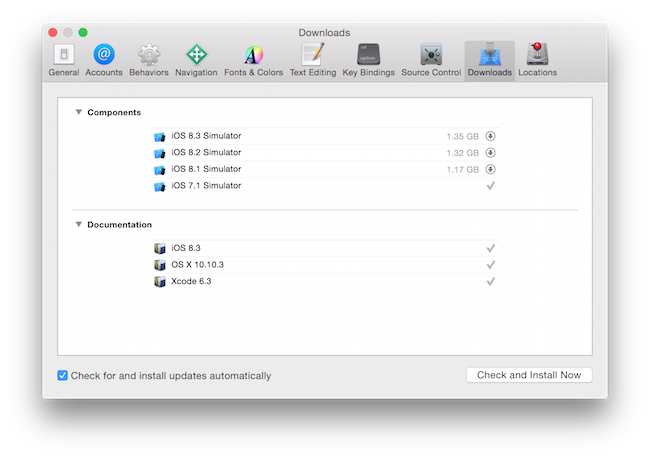Viewport: 650px width, 459px height.
Task: Click Check and Install Now button
Action: pyautogui.click(x=529, y=375)
